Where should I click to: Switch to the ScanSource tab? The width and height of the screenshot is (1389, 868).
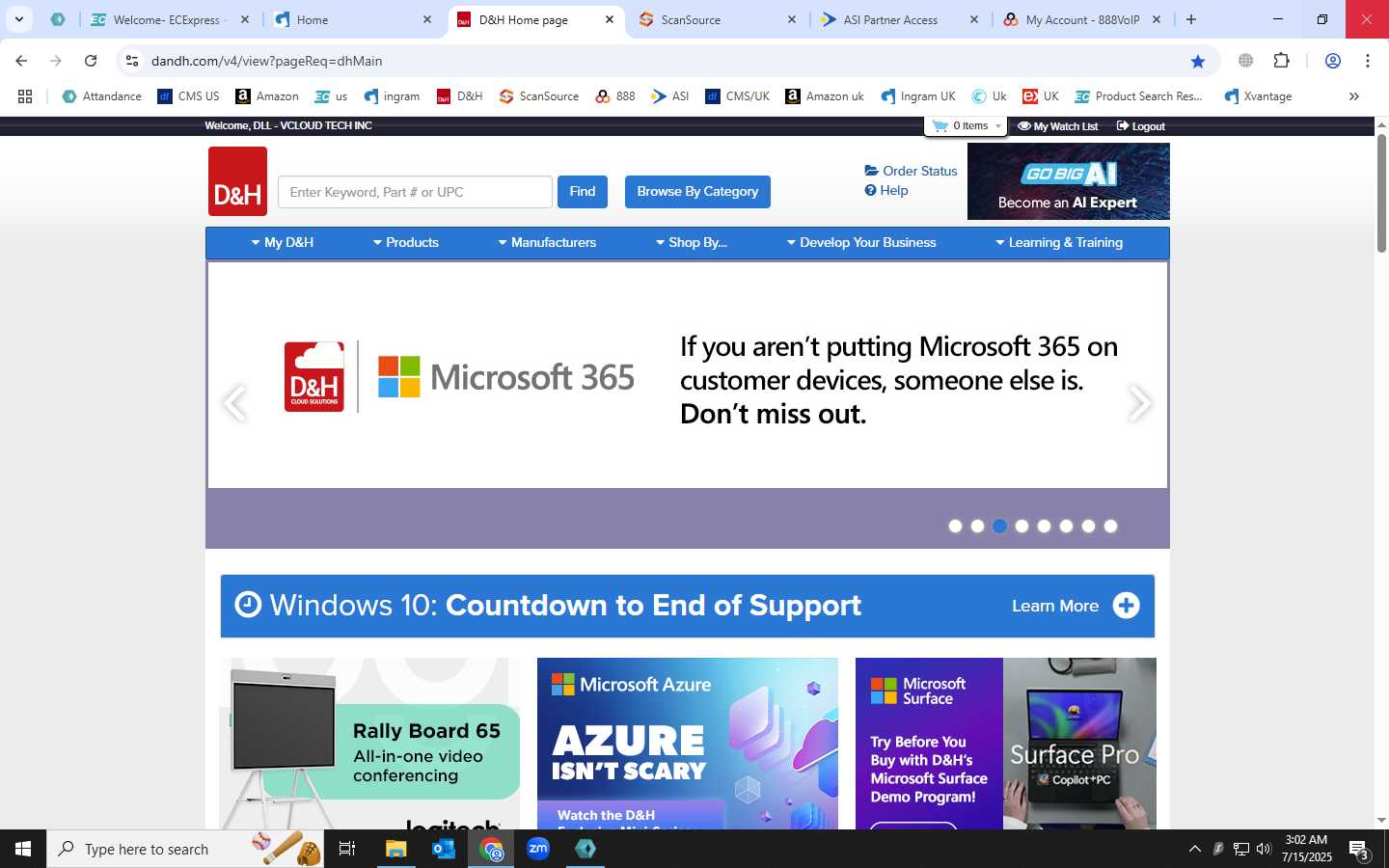[x=717, y=19]
